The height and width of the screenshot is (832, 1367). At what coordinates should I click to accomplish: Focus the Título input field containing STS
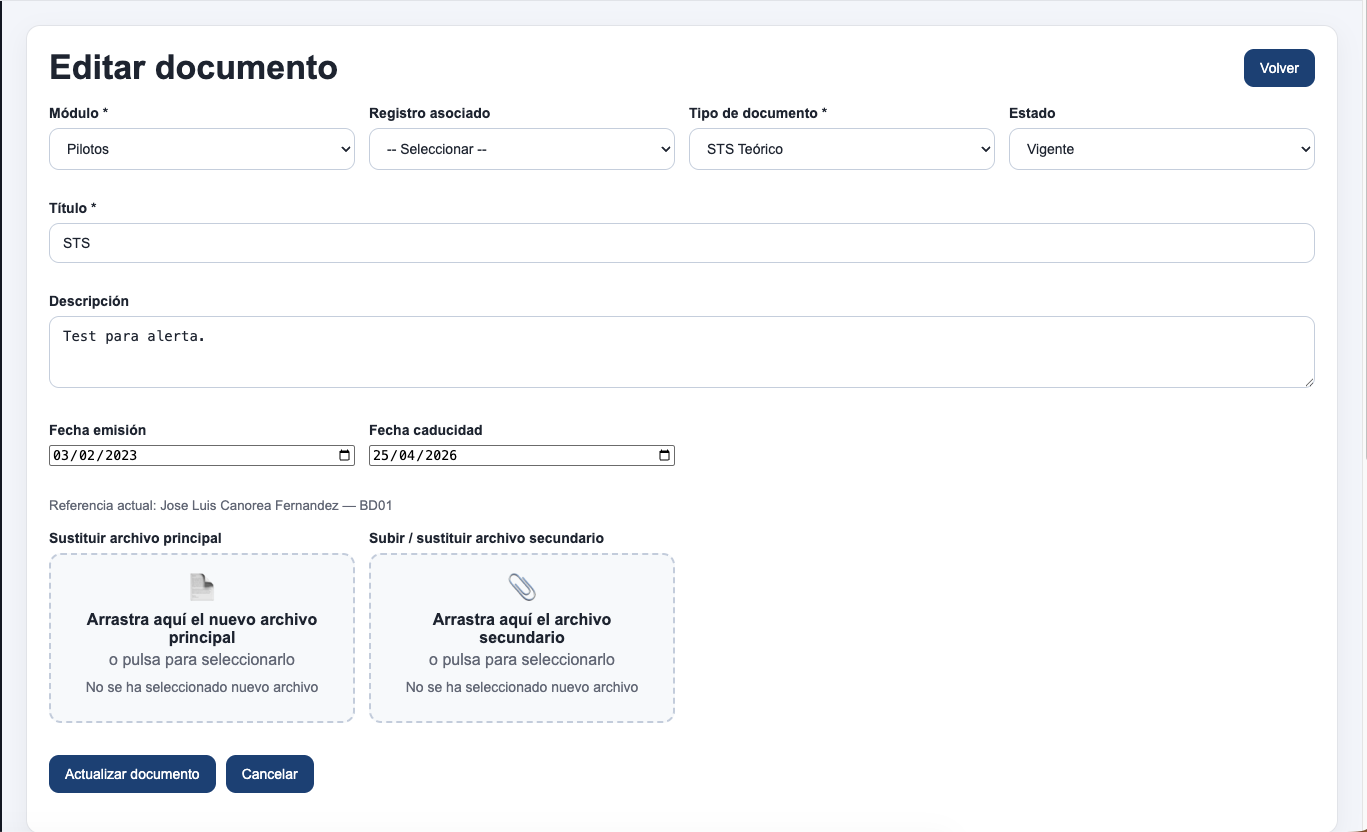[682, 243]
